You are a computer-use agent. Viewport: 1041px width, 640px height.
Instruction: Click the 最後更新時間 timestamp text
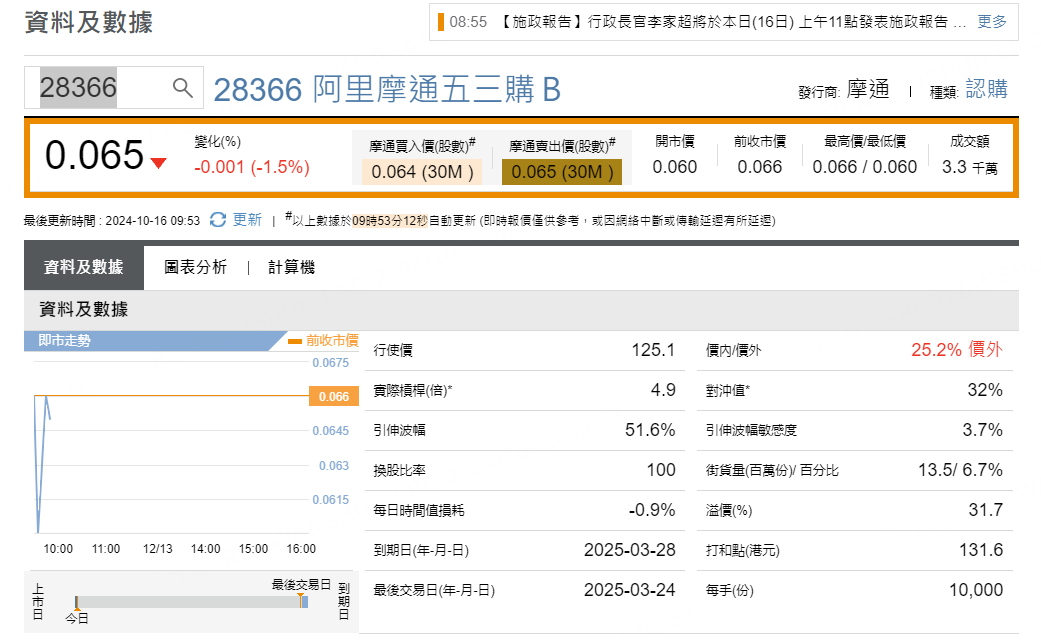(112, 220)
